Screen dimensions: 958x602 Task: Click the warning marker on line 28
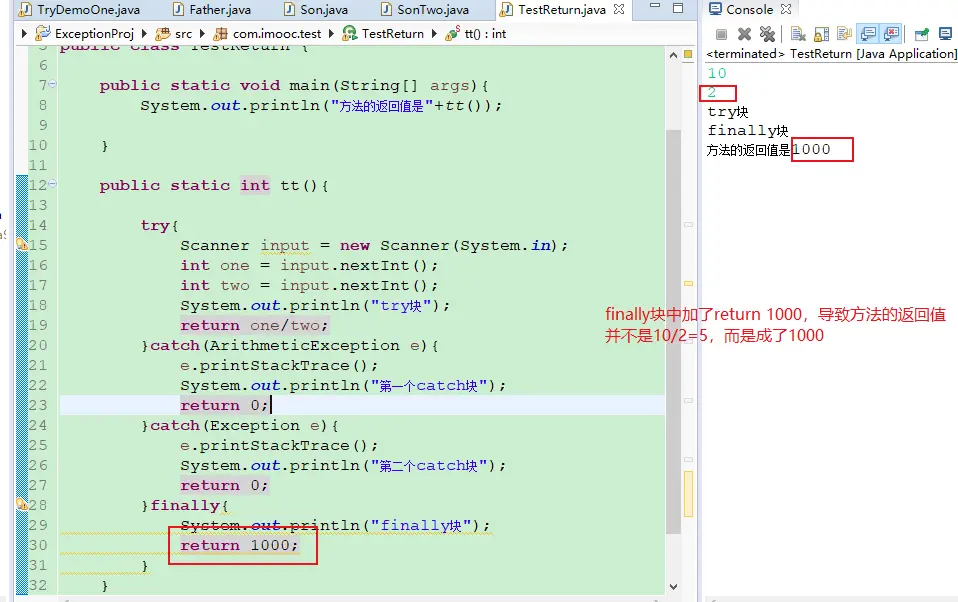pos(21,504)
